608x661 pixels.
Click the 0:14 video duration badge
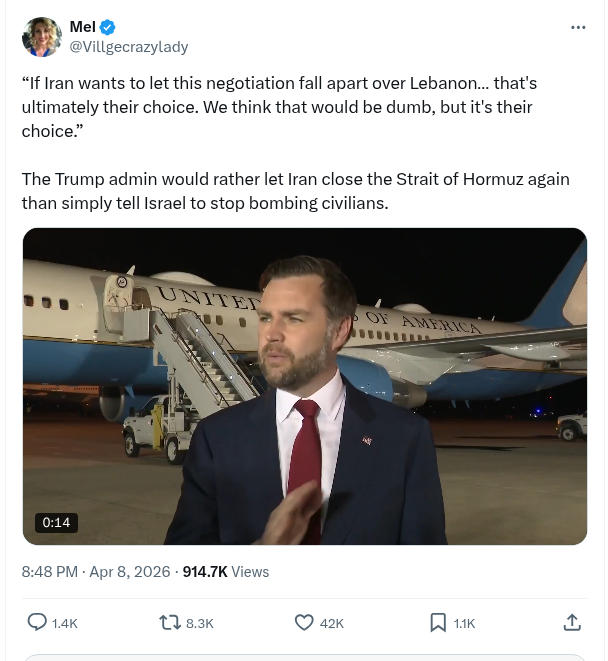(x=57, y=522)
